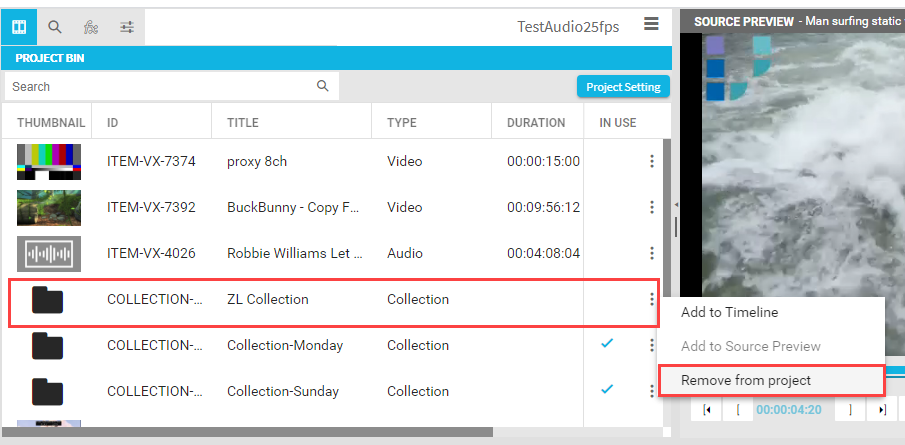The width and height of the screenshot is (905, 445).
Task: Set mark out bracket button
Action: (x=851, y=409)
